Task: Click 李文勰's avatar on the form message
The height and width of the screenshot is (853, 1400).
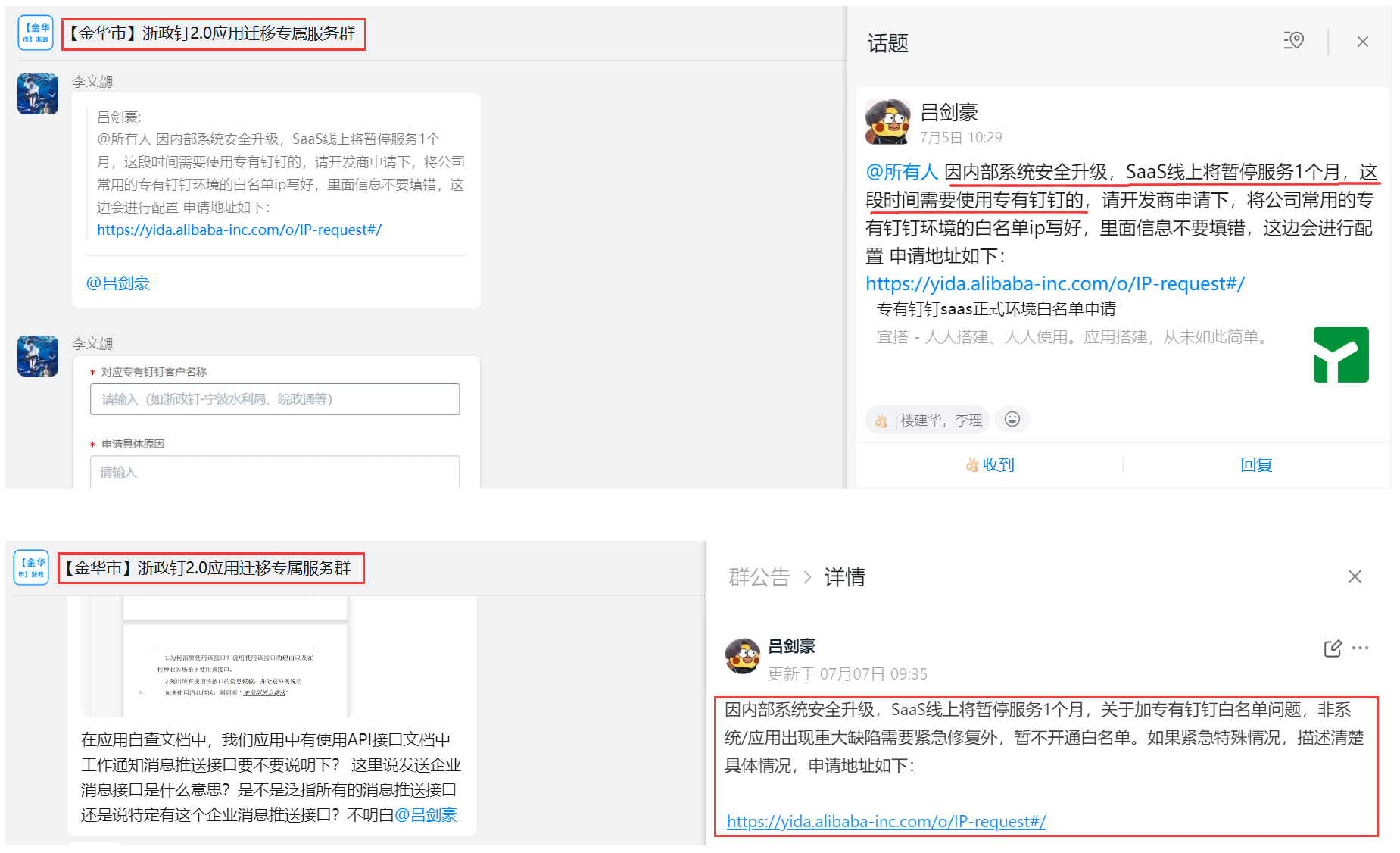Action: coord(38,356)
